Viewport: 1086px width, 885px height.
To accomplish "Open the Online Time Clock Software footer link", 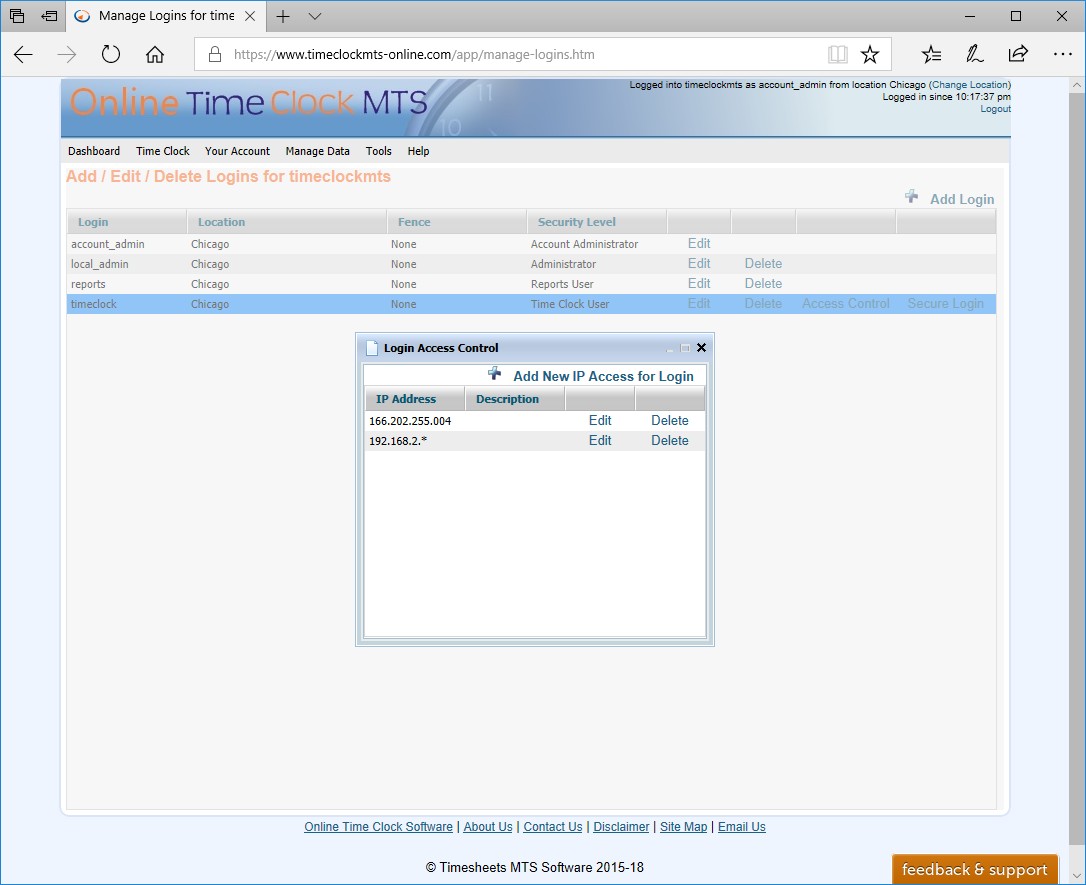I will (378, 827).
